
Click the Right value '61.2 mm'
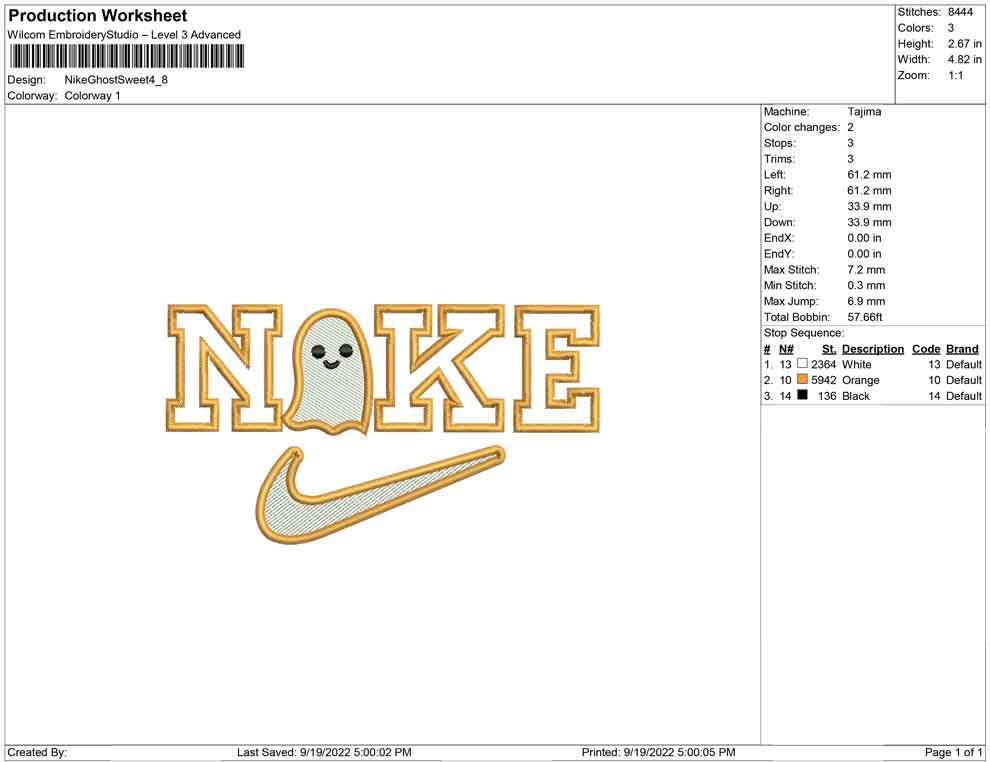pyautogui.click(x=869, y=191)
